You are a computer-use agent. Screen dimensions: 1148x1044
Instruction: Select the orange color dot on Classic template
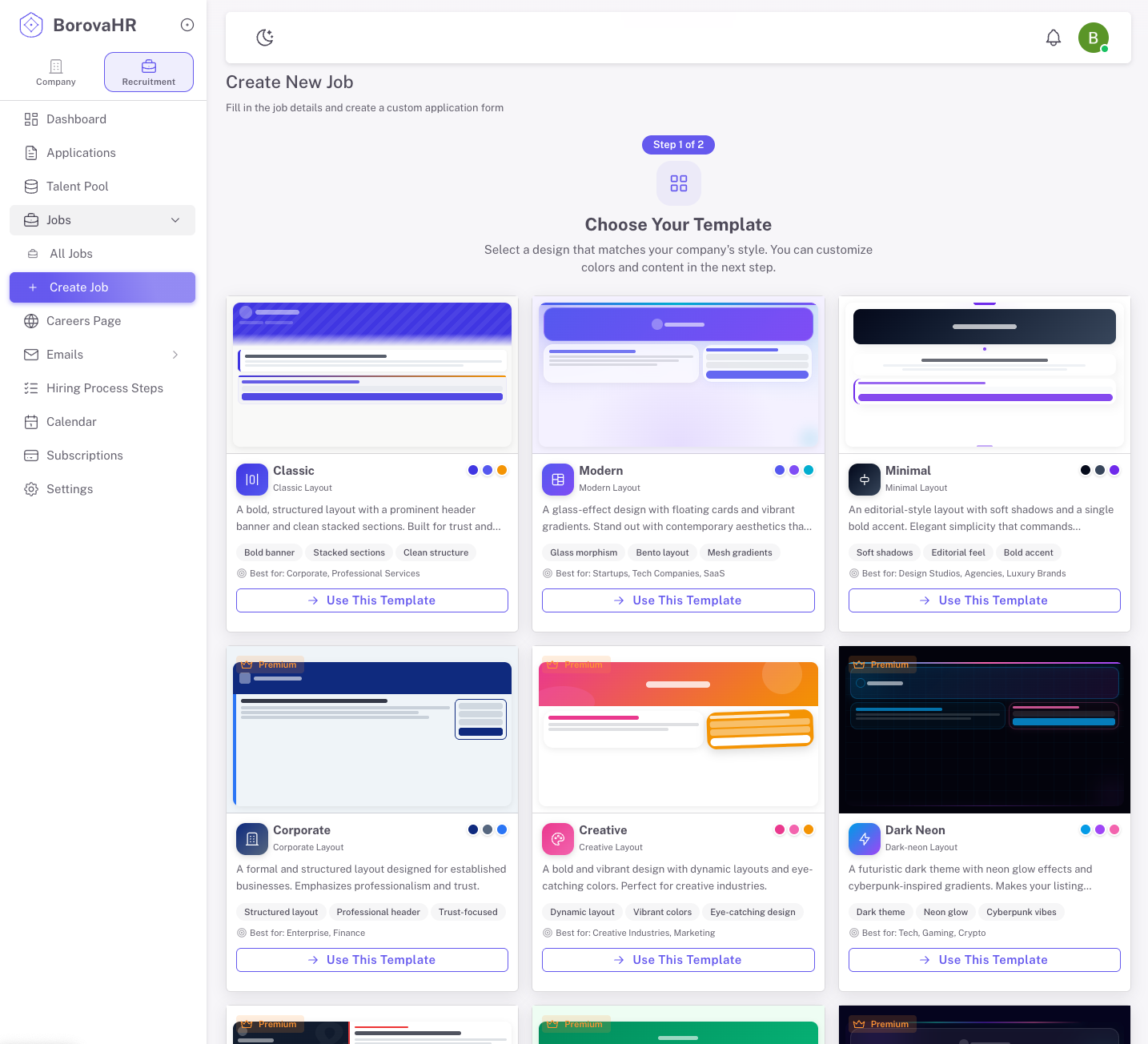pyautogui.click(x=502, y=470)
